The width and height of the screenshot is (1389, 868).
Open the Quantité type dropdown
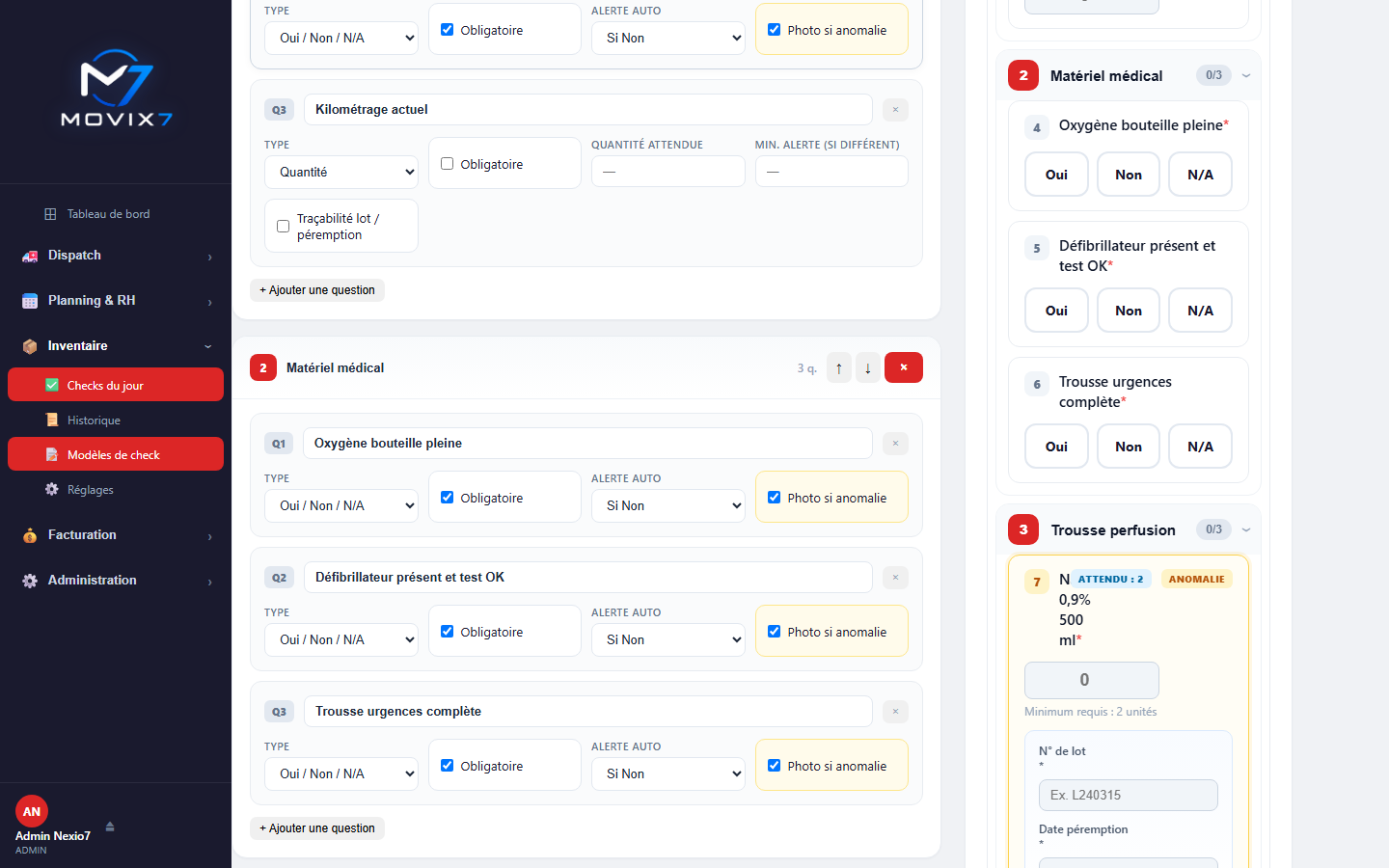point(341,172)
